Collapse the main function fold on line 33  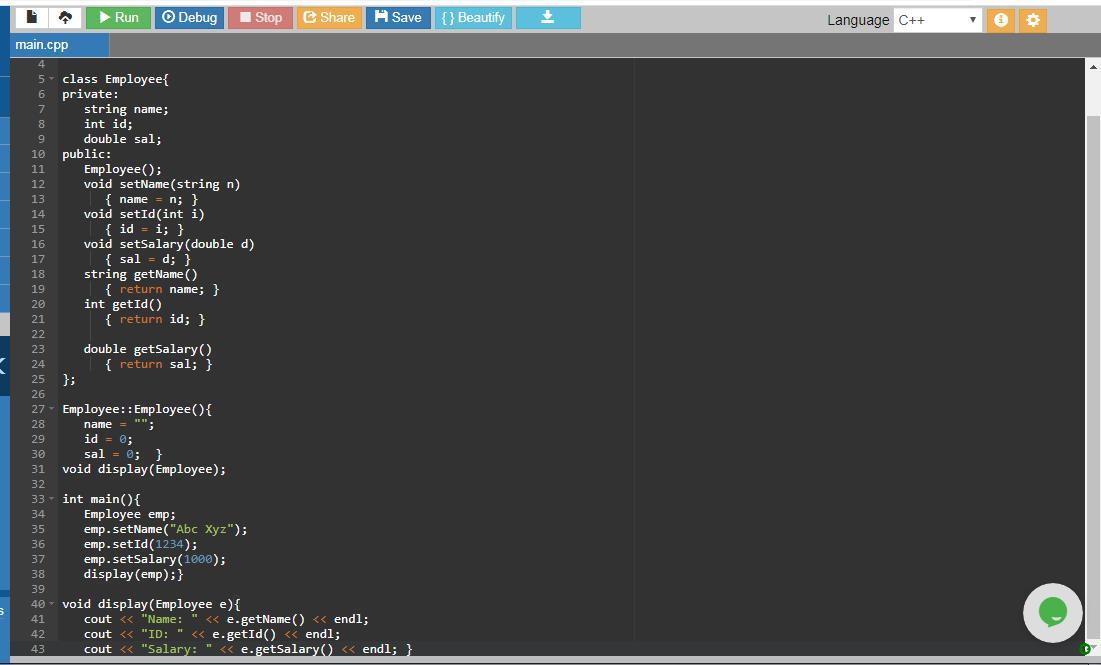(51, 499)
